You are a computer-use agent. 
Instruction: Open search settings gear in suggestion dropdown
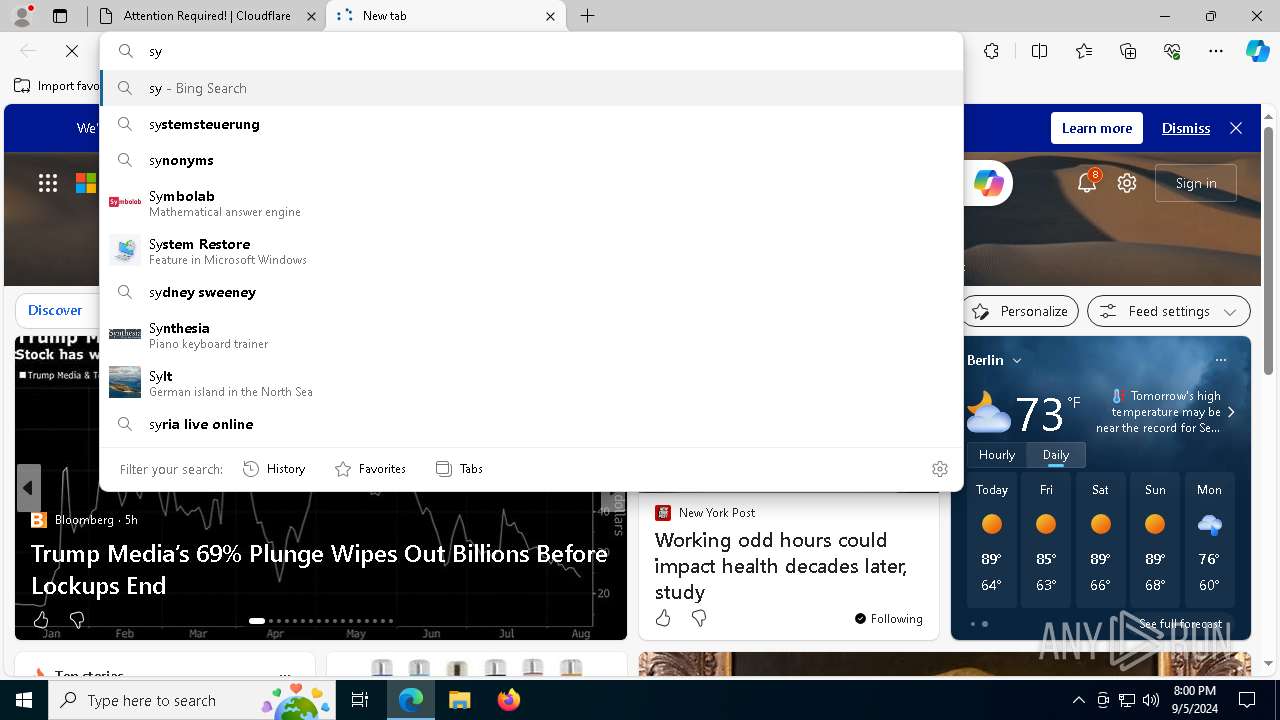click(940, 469)
